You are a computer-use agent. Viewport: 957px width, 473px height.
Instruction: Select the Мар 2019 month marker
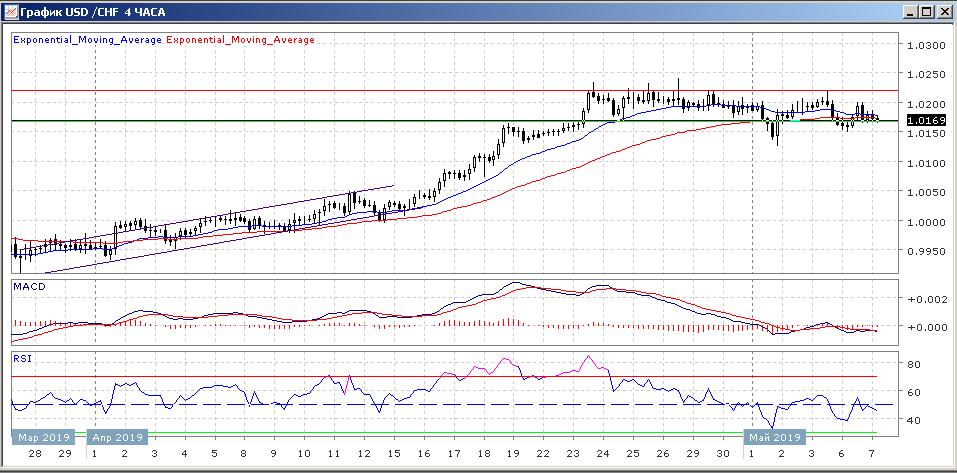41,437
